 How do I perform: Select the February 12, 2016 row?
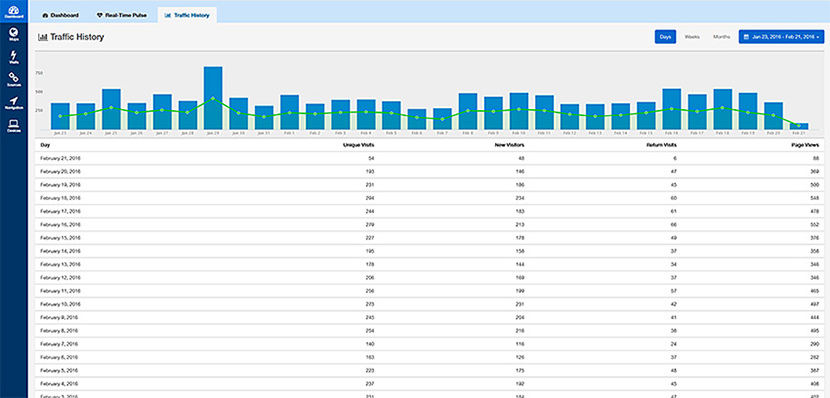point(430,277)
